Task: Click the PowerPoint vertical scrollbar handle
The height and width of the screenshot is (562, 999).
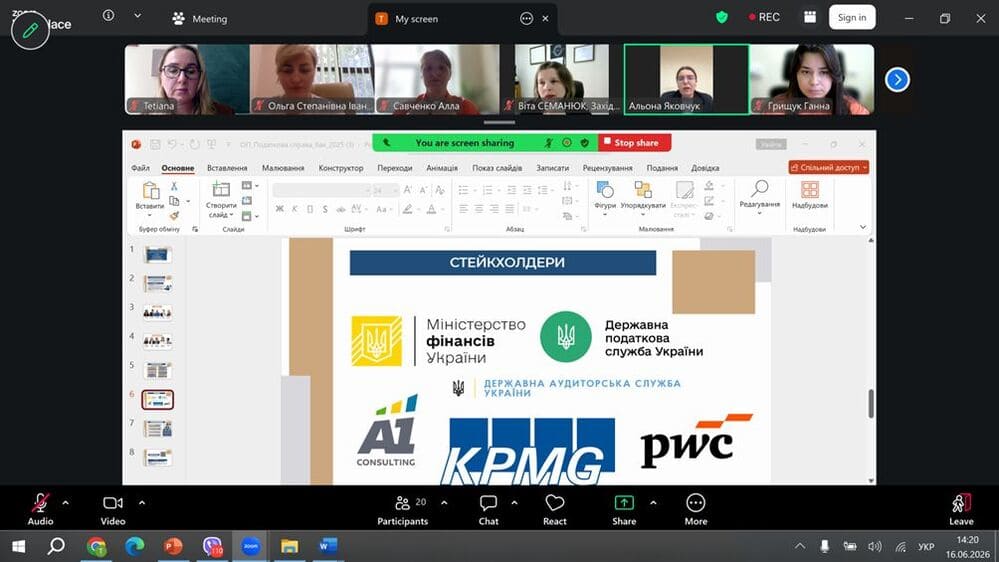Action: tap(871, 403)
